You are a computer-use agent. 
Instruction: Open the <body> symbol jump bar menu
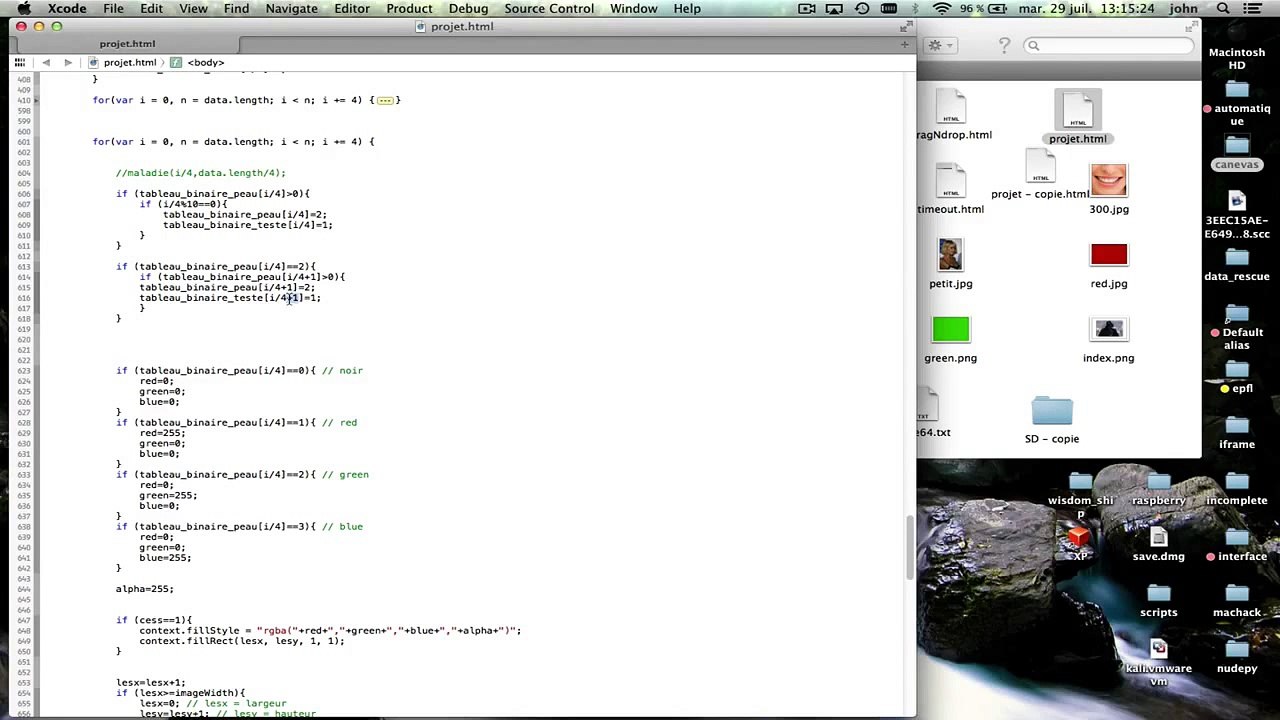pyautogui.click(x=198, y=62)
